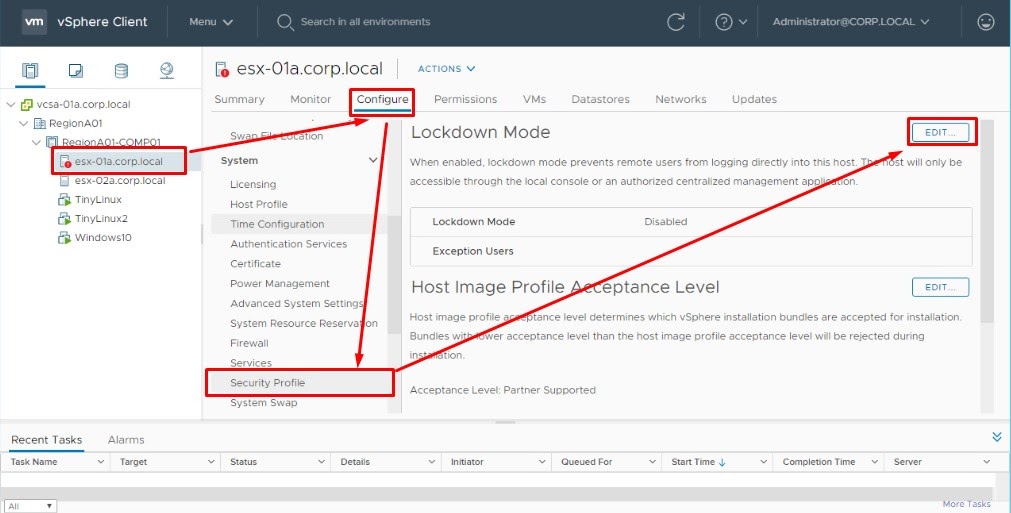The image size is (1011, 513).
Task: Switch to the Permissions tab
Action: click(x=465, y=99)
